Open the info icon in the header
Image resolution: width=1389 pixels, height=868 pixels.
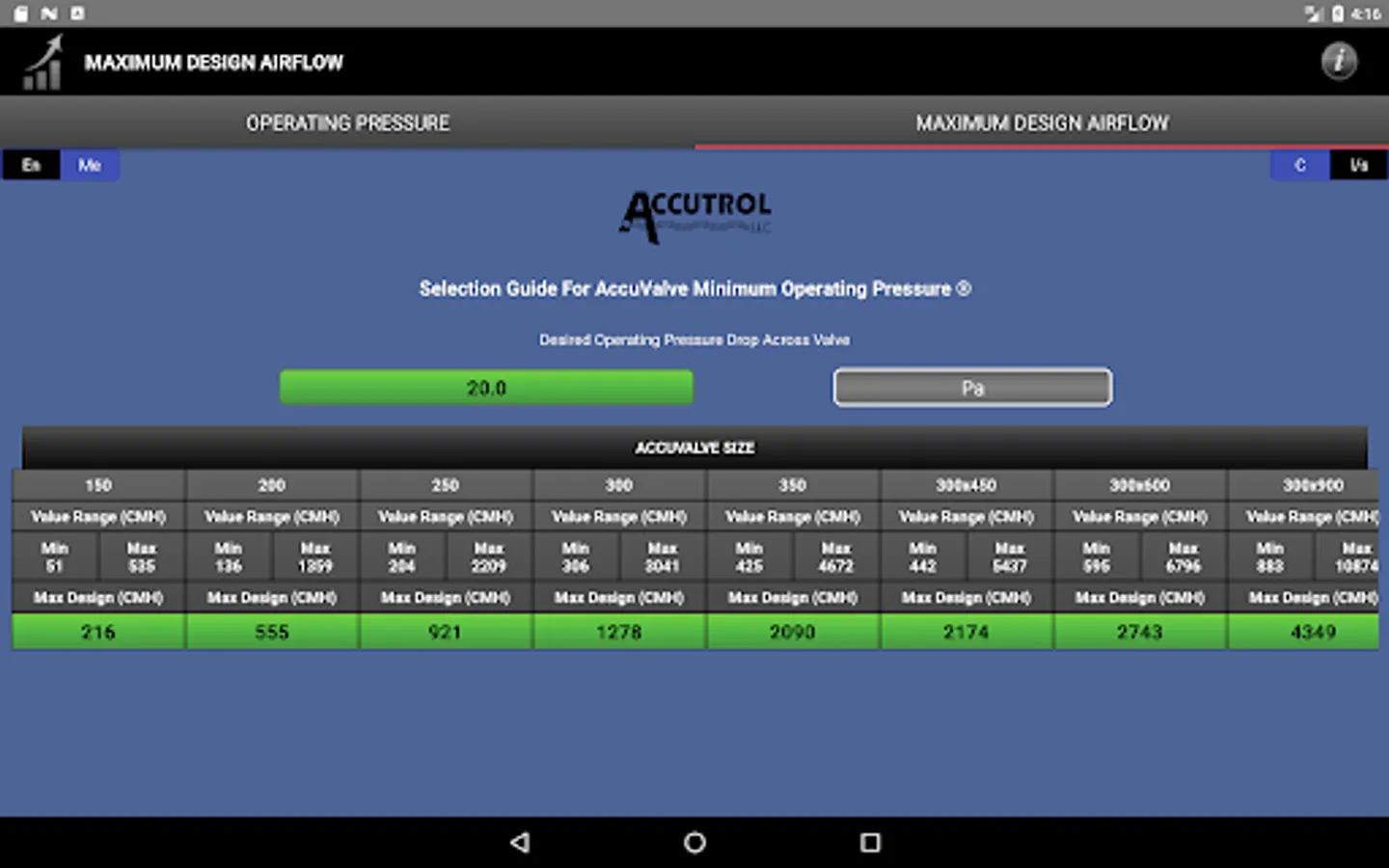pyautogui.click(x=1339, y=62)
